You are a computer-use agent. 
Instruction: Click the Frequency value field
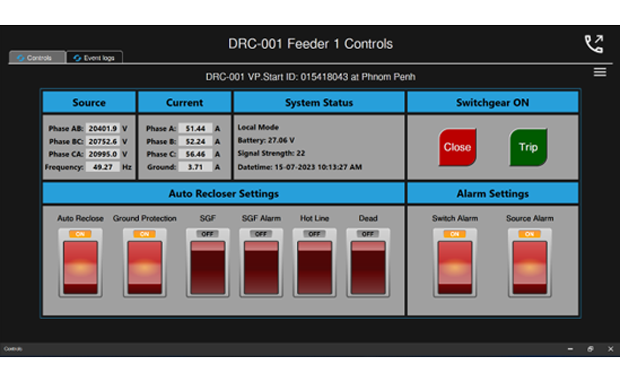coord(103,167)
